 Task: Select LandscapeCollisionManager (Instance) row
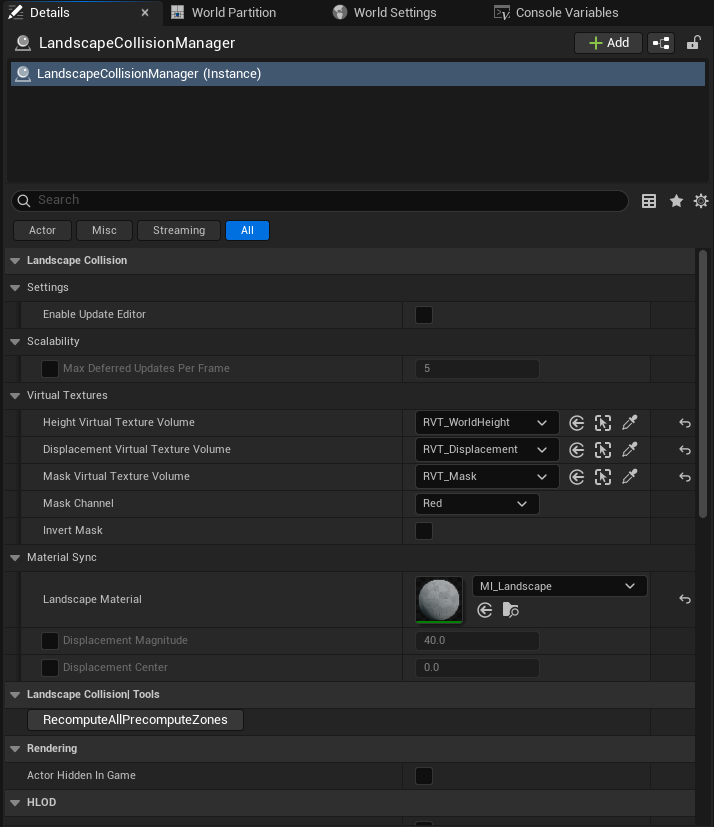(358, 74)
